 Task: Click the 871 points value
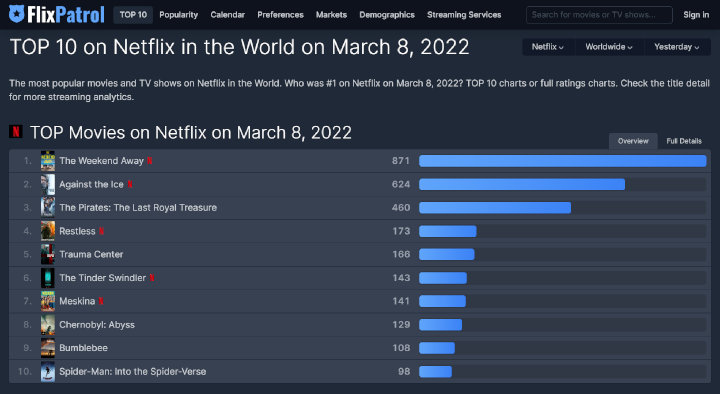point(400,161)
